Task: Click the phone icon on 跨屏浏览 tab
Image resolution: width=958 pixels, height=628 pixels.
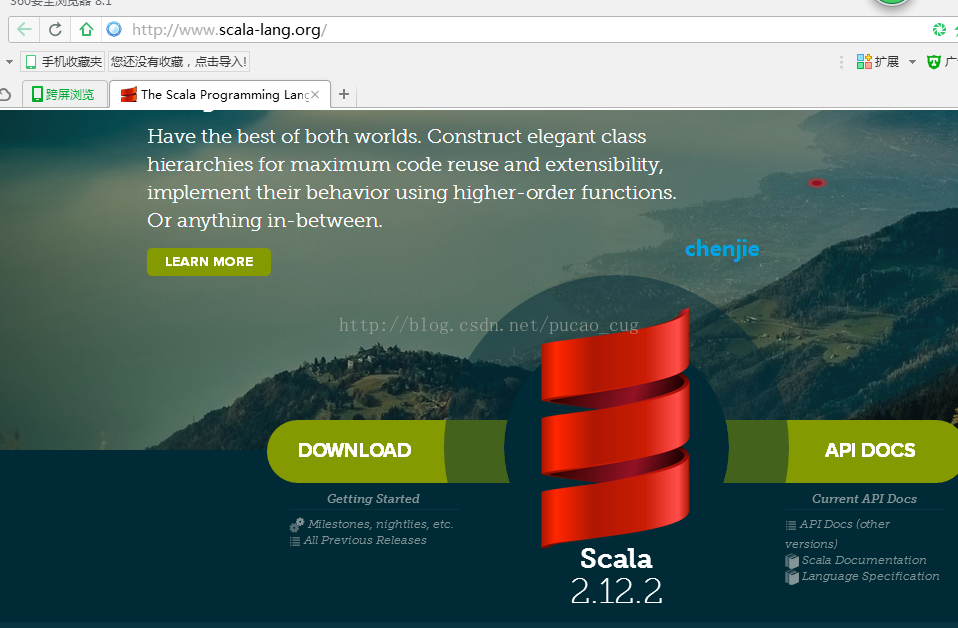Action: click(x=37, y=94)
